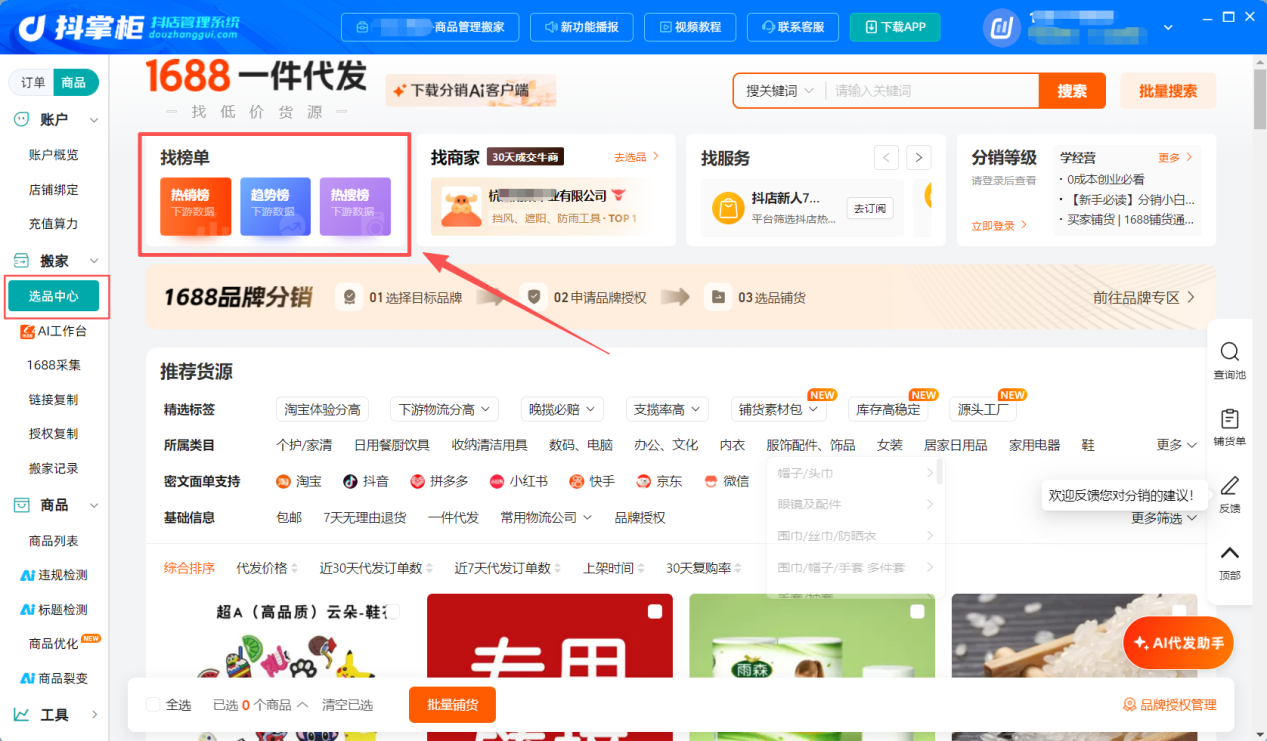Launch the AI代发助手 floating assistant
The height and width of the screenshot is (741, 1267).
pos(1178,642)
